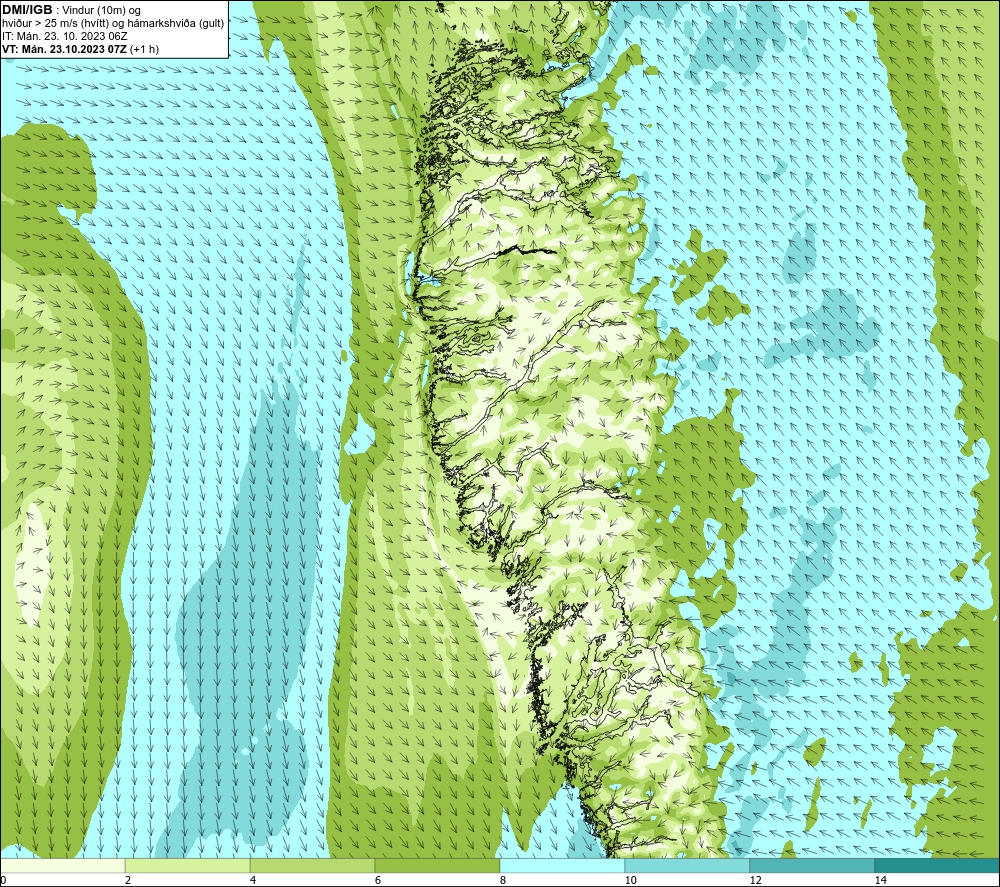Click the scale label '4'
Image resolution: width=1000 pixels, height=887 pixels.
pyautogui.click(x=253, y=880)
